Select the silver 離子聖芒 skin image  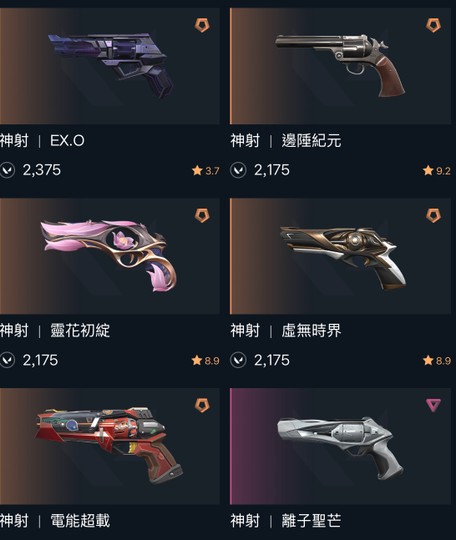coord(340,446)
